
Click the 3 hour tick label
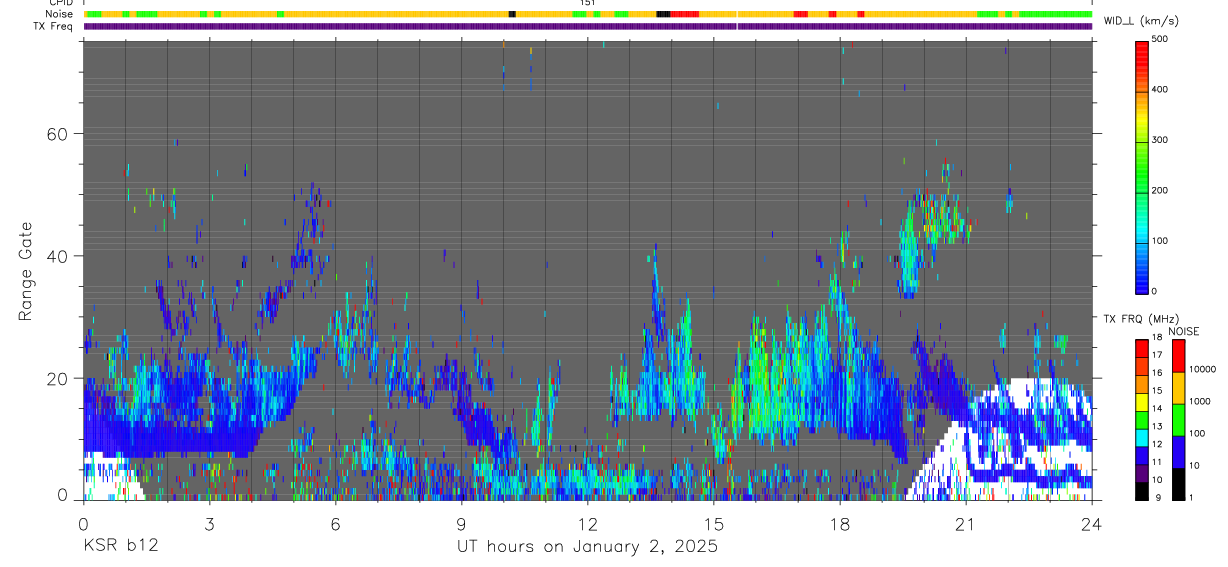pyautogui.click(x=209, y=524)
